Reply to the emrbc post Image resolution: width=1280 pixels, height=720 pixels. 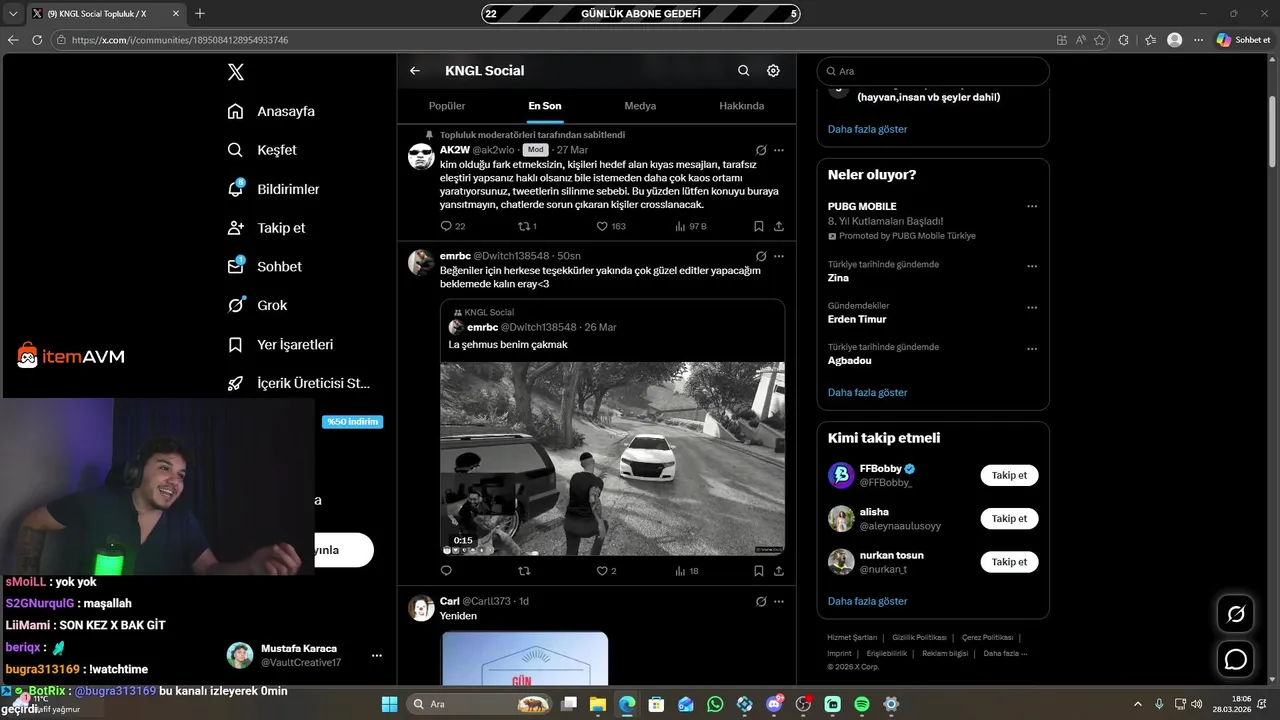click(446, 571)
